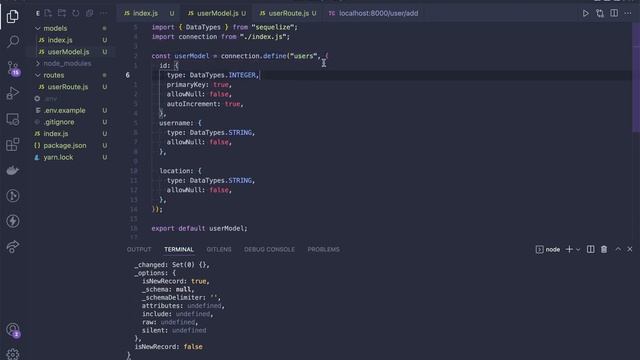Click the 'autoIncrement: true,' code line

click(x=205, y=104)
